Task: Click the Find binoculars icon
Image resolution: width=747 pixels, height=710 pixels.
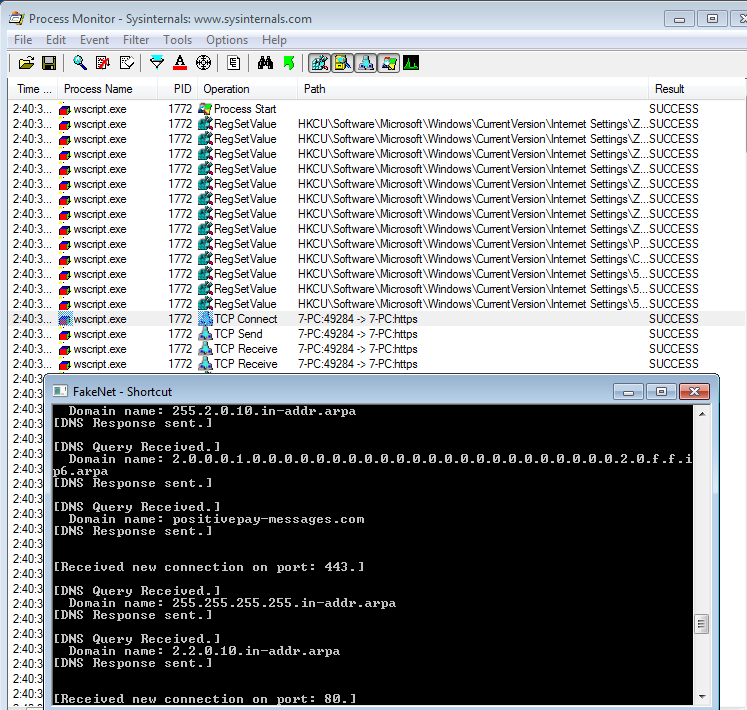Action: pos(265,63)
